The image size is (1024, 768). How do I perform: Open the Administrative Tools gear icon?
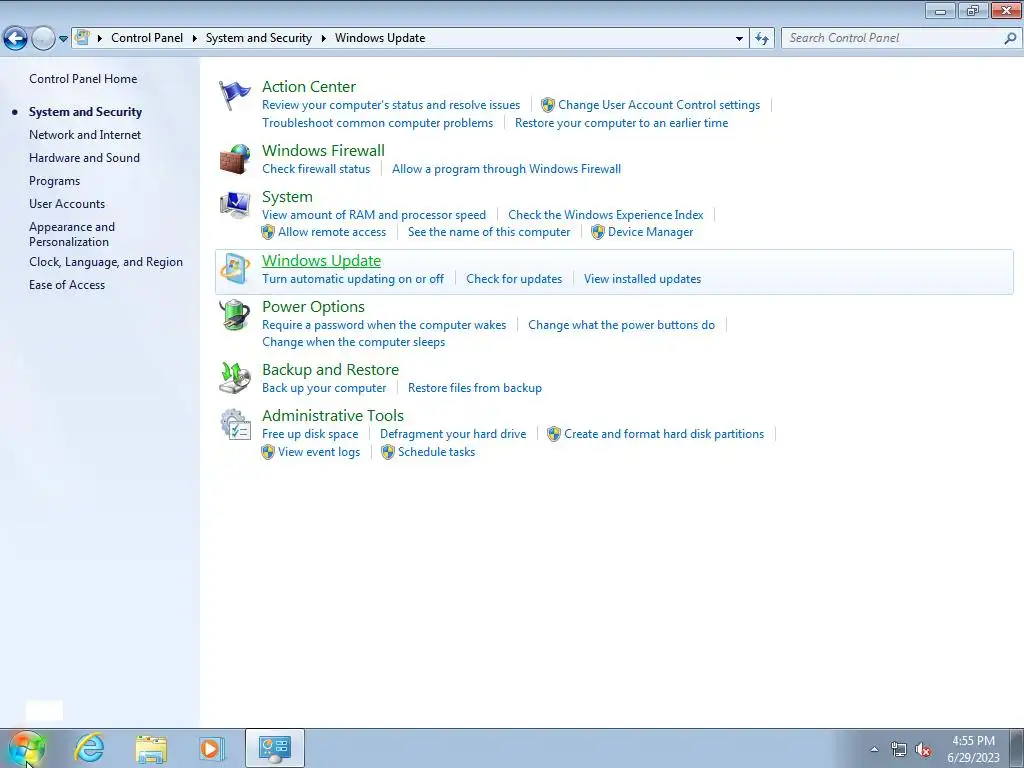[234, 424]
